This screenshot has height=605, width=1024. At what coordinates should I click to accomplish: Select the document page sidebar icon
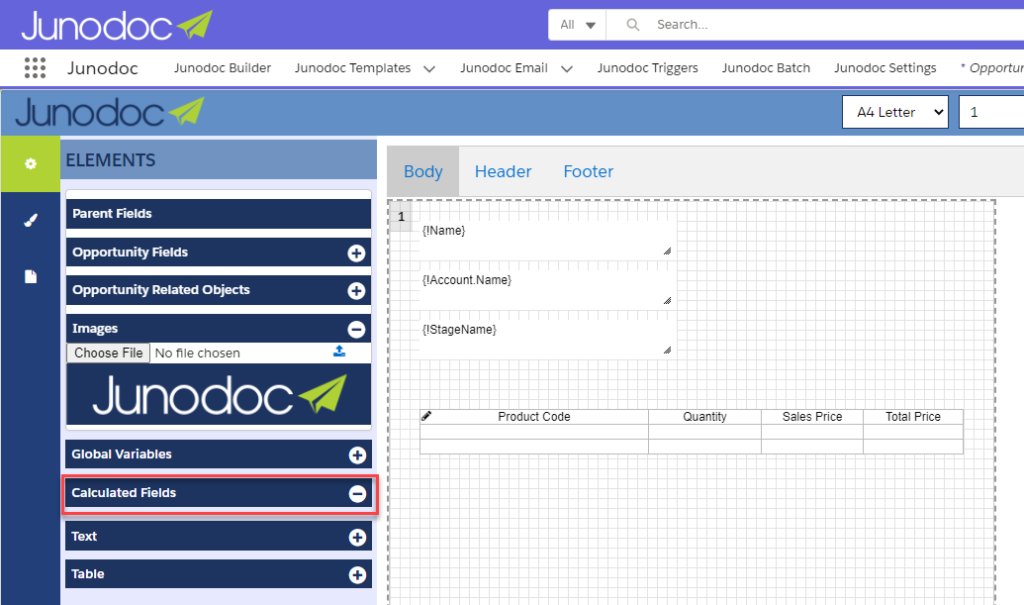pos(30,276)
